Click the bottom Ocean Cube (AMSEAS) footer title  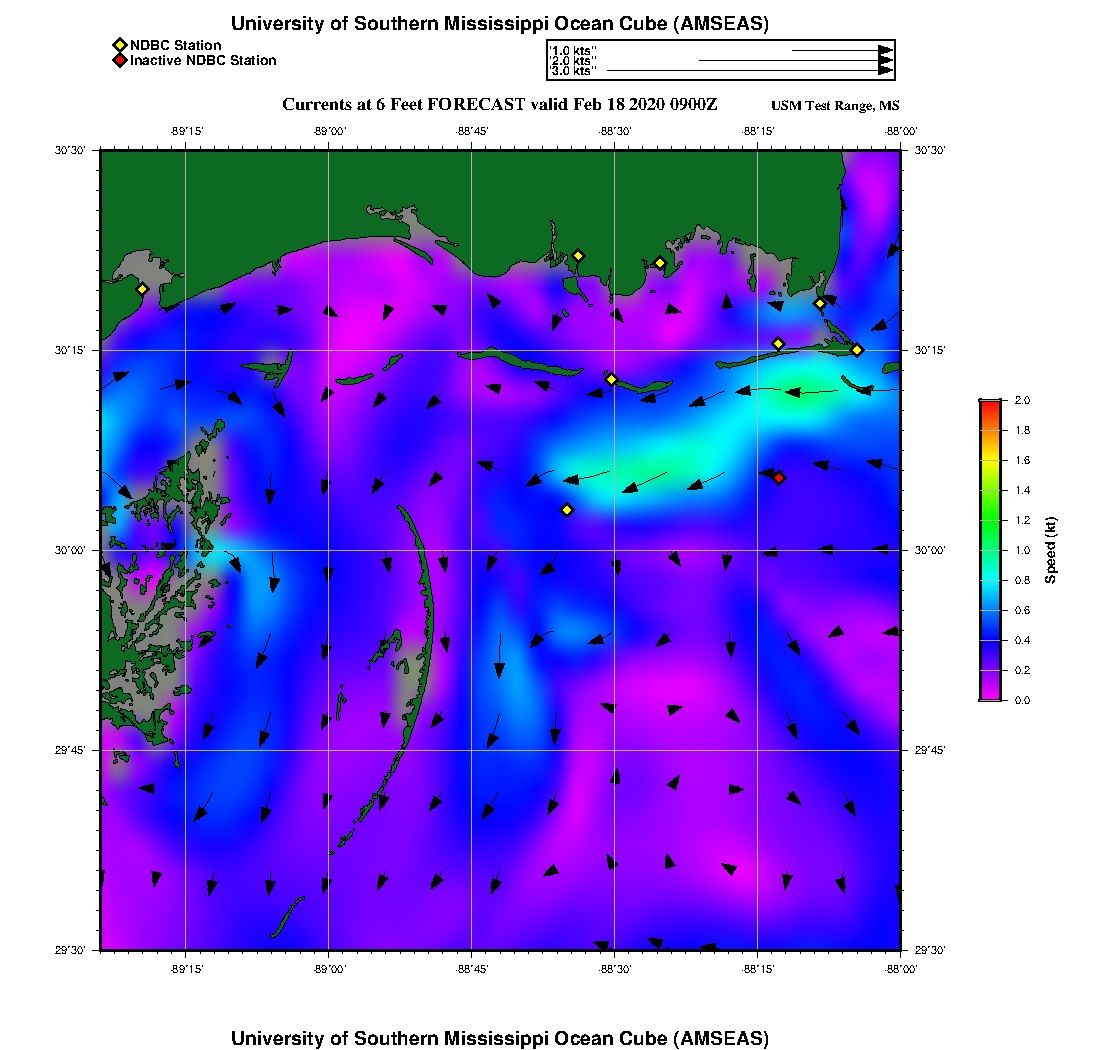(499, 1037)
